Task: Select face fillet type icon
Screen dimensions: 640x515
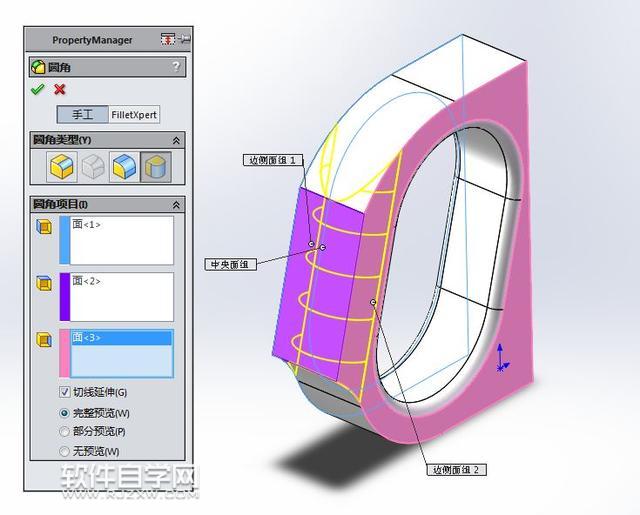Action: coord(124,166)
